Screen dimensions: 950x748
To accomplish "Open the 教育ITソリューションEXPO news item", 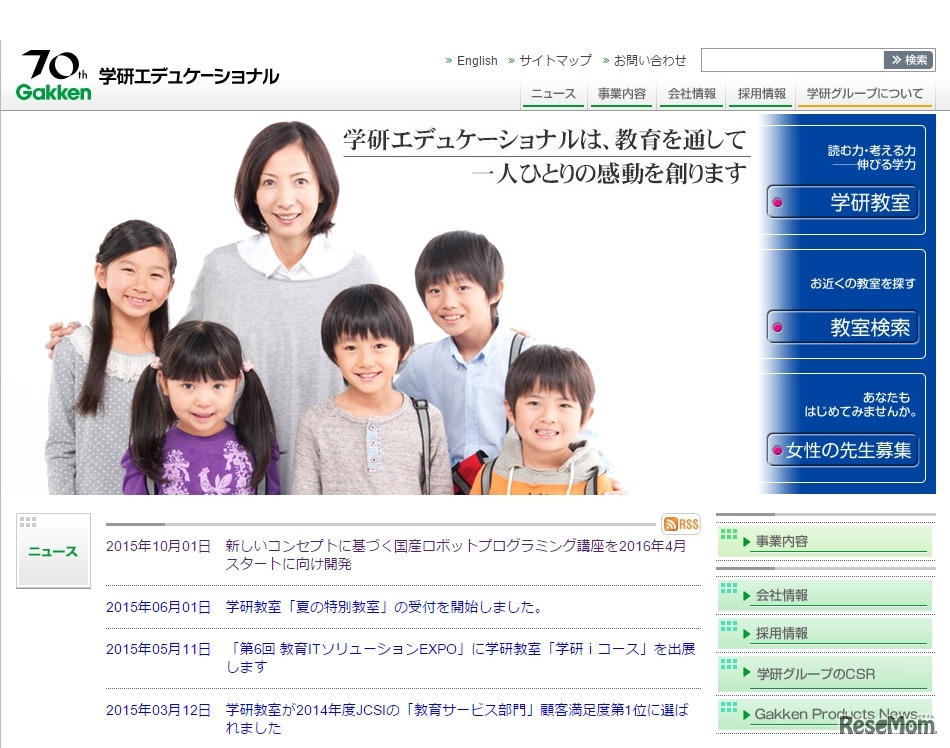I will [x=460, y=658].
